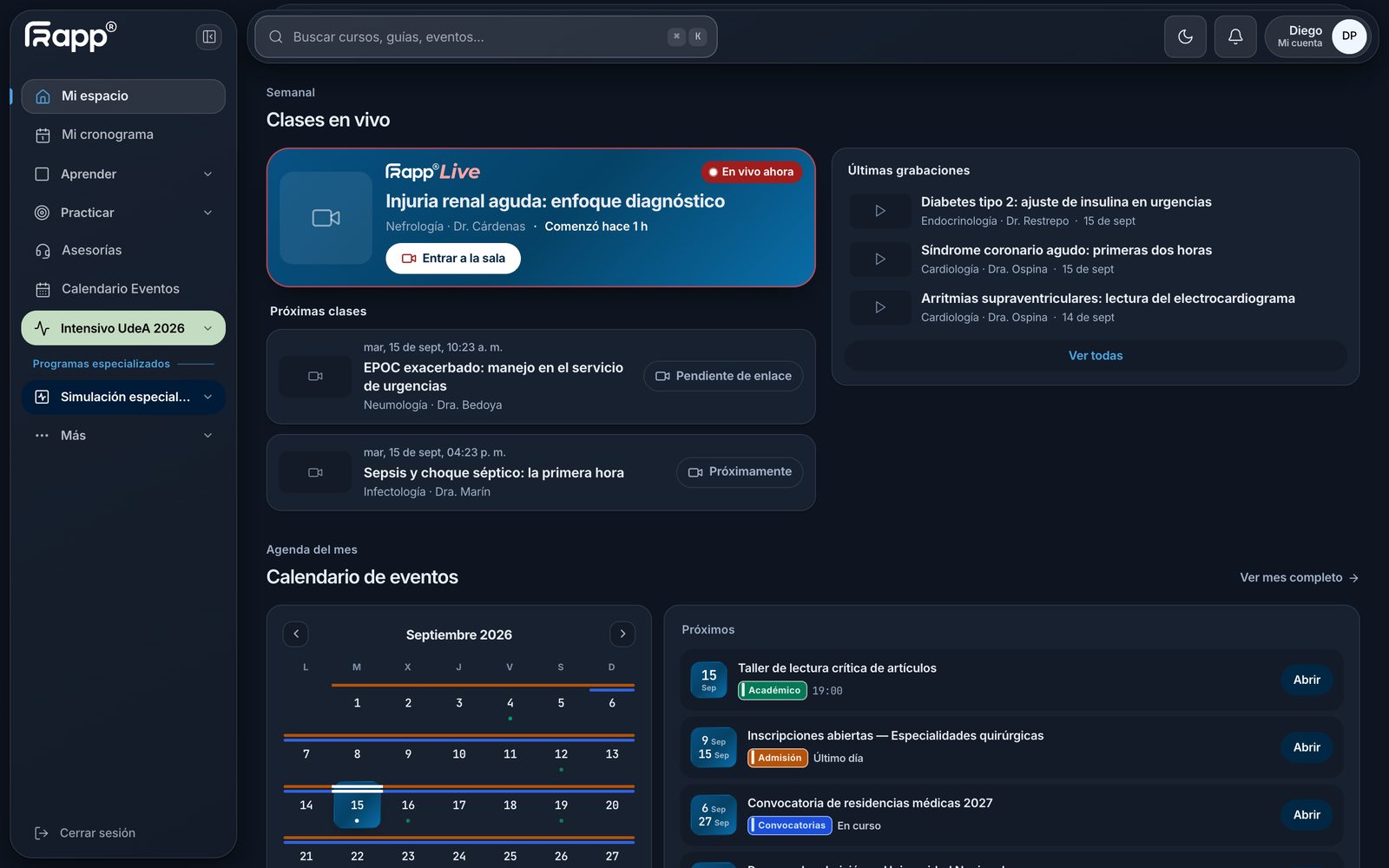1389x868 pixels.
Task: Select September 12 in calendar
Action: tap(561, 755)
